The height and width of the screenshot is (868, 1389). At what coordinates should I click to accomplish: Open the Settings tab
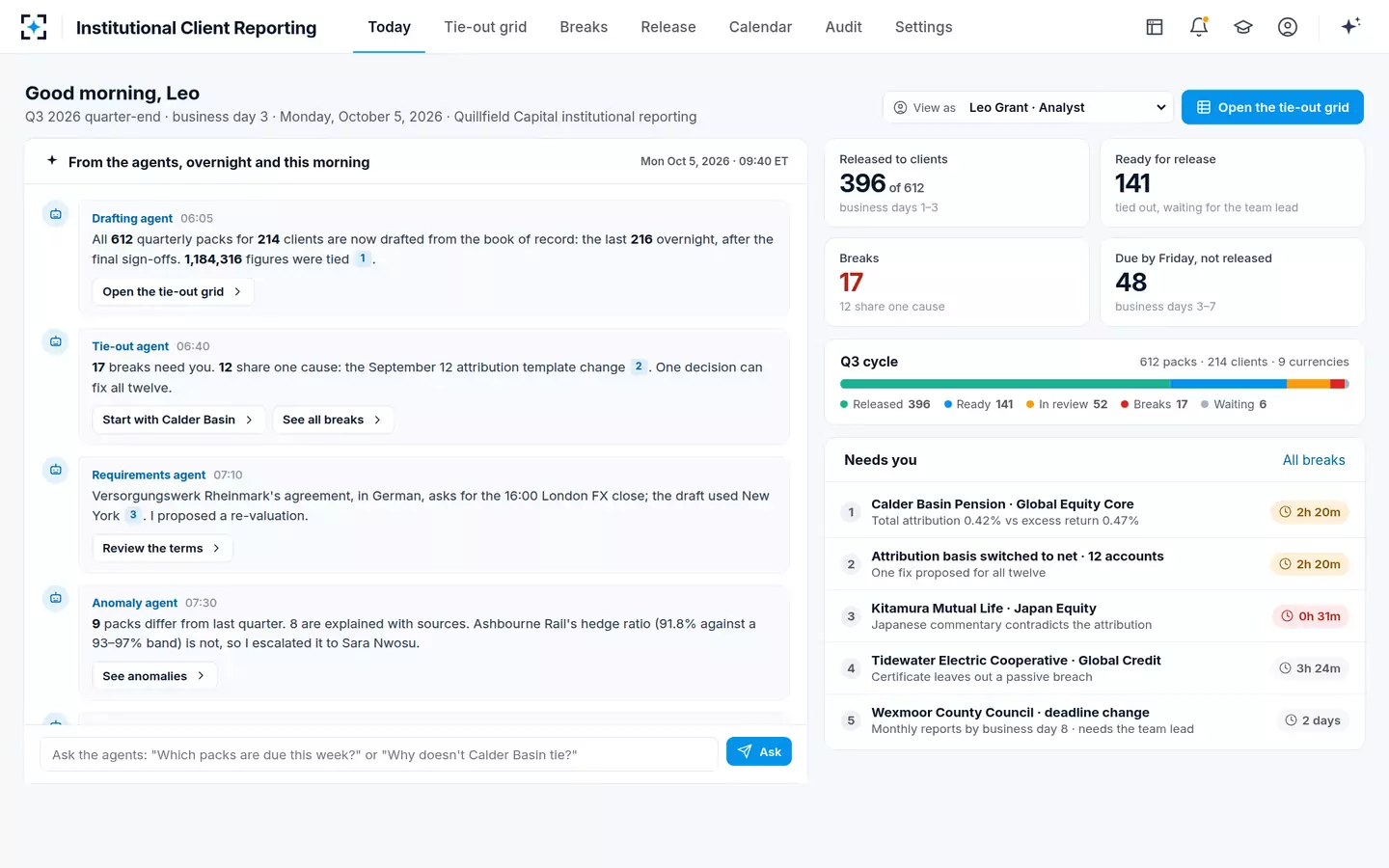[923, 27]
